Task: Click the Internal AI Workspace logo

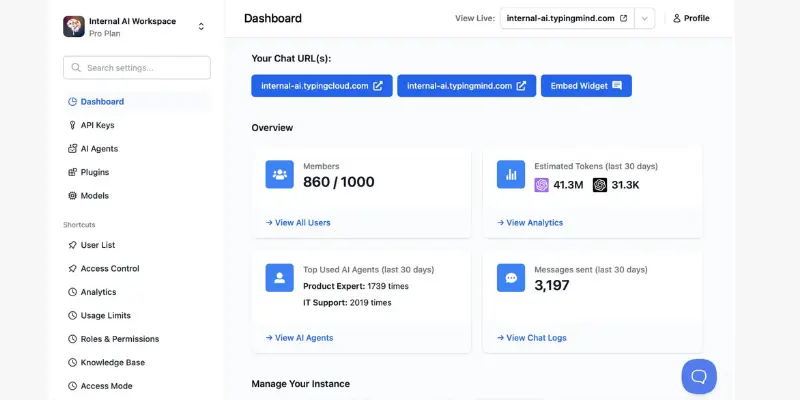Action: [x=74, y=27]
